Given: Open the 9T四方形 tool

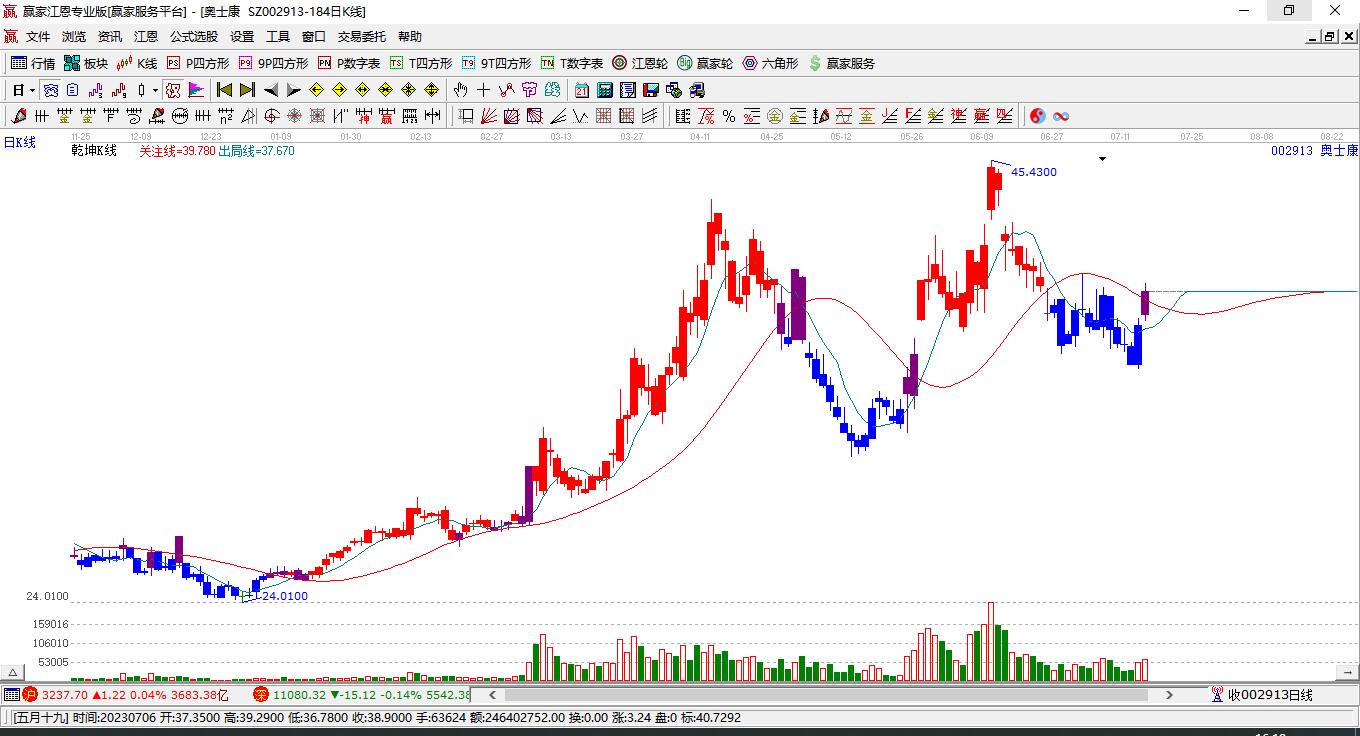Looking at the screenshot, I should [496, 63].
